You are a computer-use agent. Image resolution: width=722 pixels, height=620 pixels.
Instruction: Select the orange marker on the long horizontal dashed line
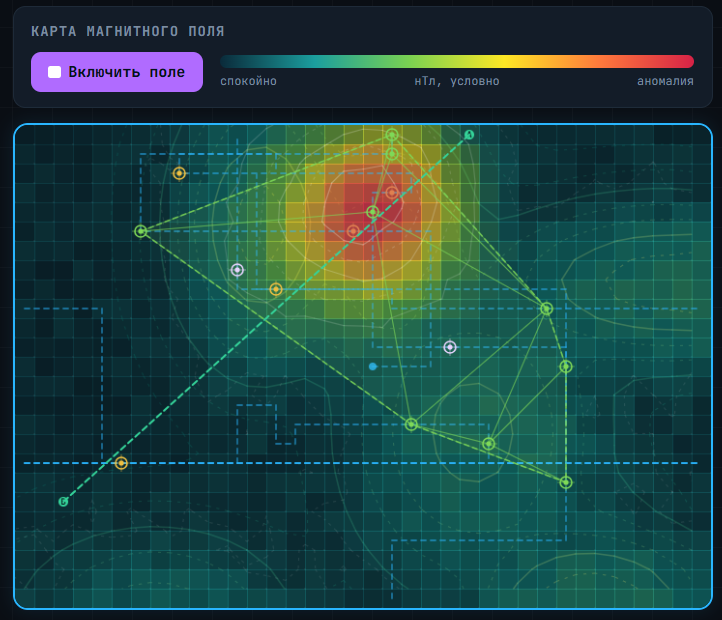pyautogui.click(x=121, y=463)
